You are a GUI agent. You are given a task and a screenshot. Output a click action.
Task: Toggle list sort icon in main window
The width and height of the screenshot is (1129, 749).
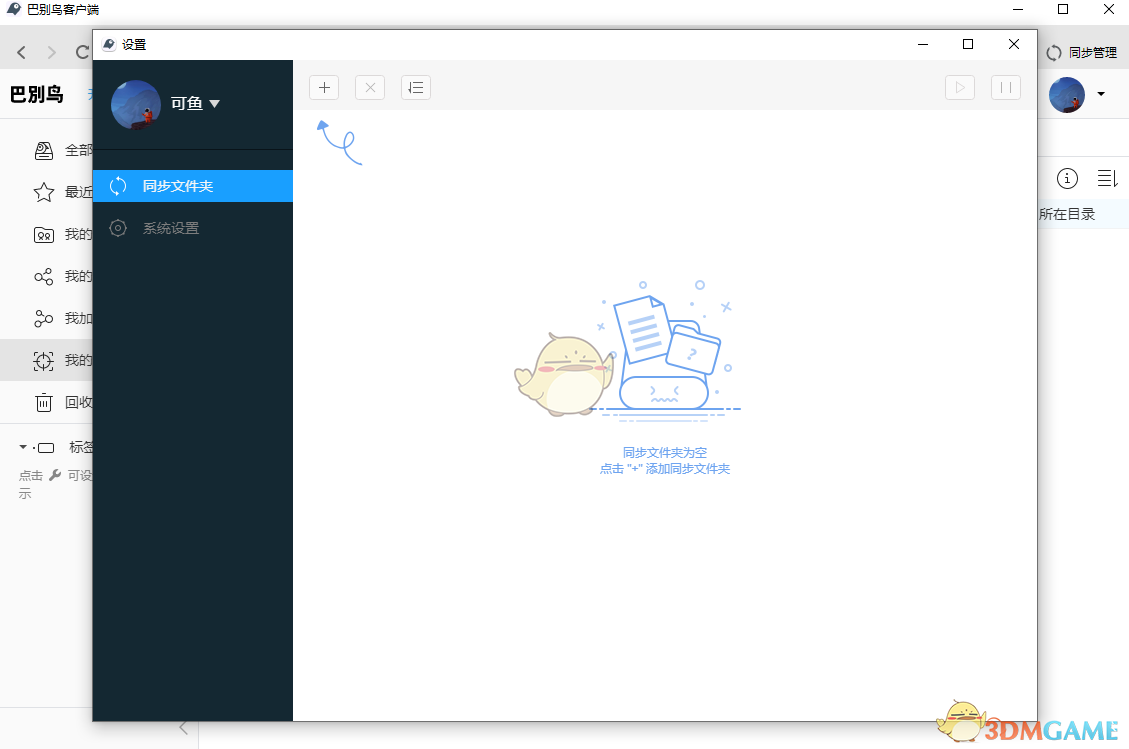[x=1107, y=178]
